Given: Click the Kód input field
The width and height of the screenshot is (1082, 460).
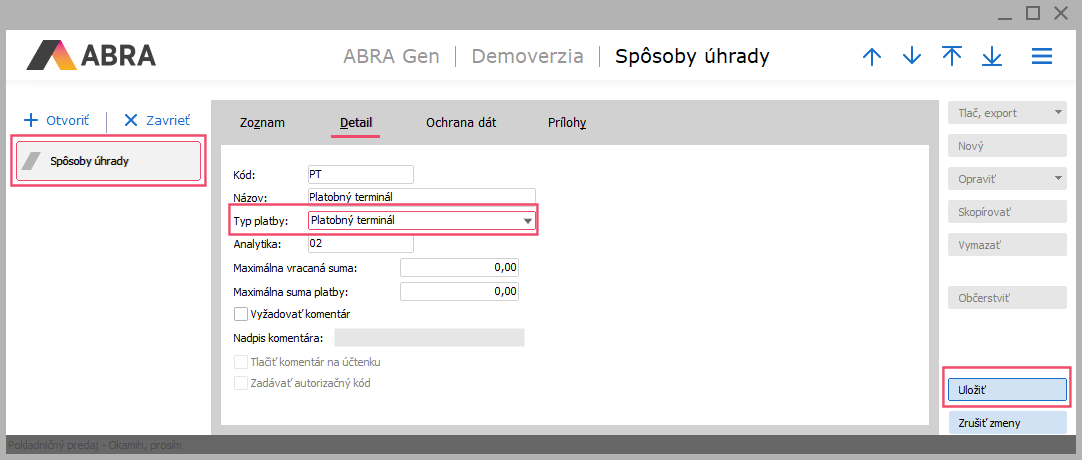Looking at the screenshot, I should point(360,174).
